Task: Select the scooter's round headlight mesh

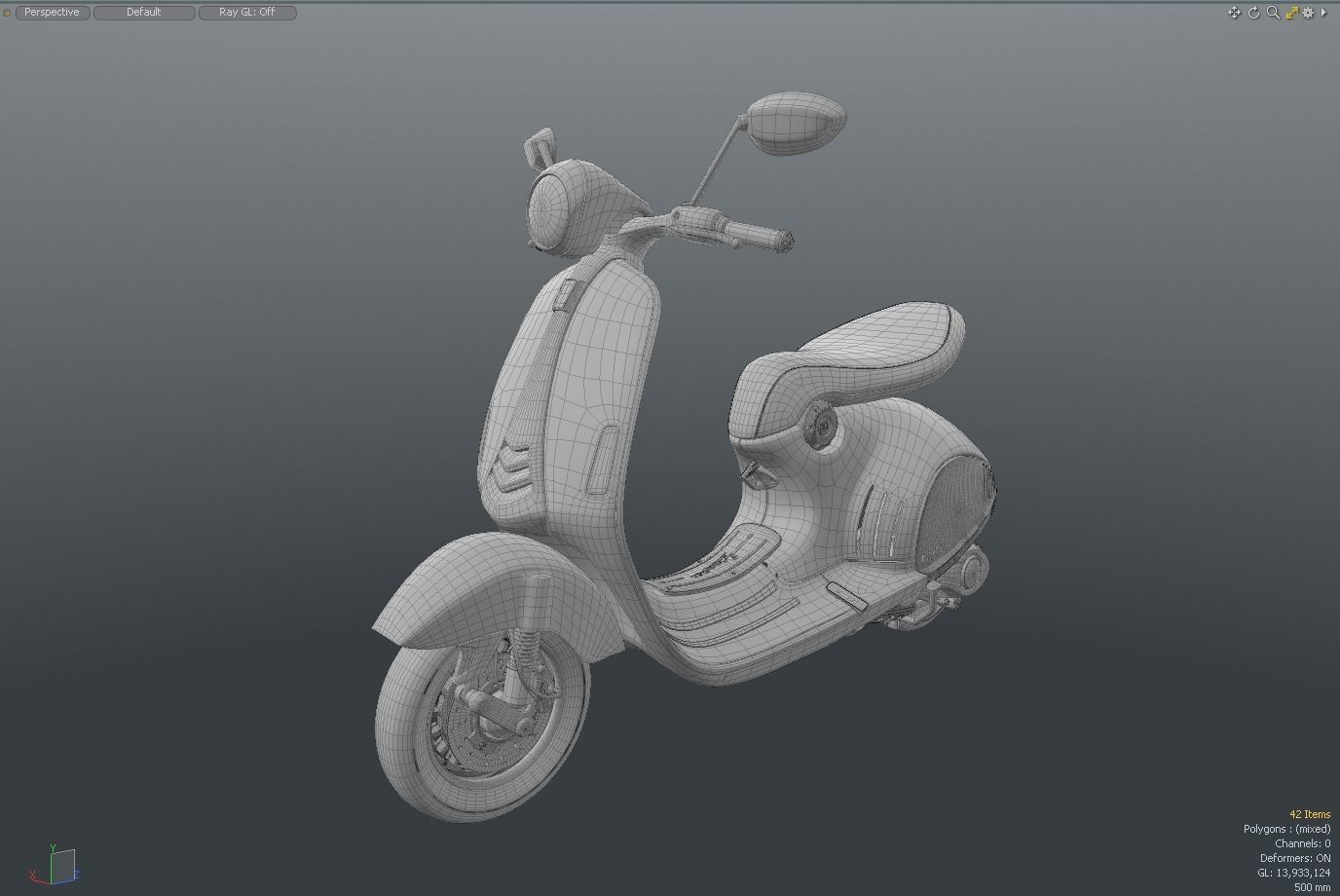Action: click(548, 209)
